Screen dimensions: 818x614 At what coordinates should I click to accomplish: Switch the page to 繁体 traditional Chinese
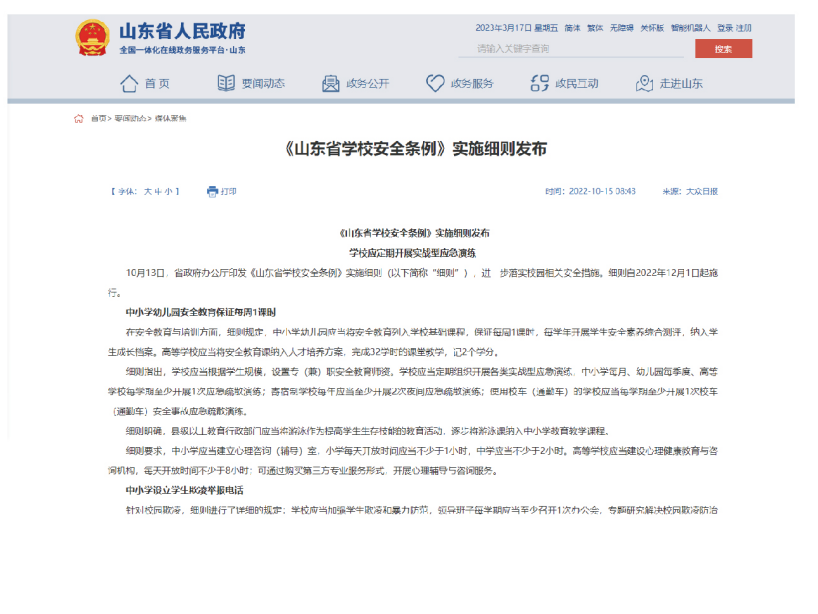coord(593,28)
